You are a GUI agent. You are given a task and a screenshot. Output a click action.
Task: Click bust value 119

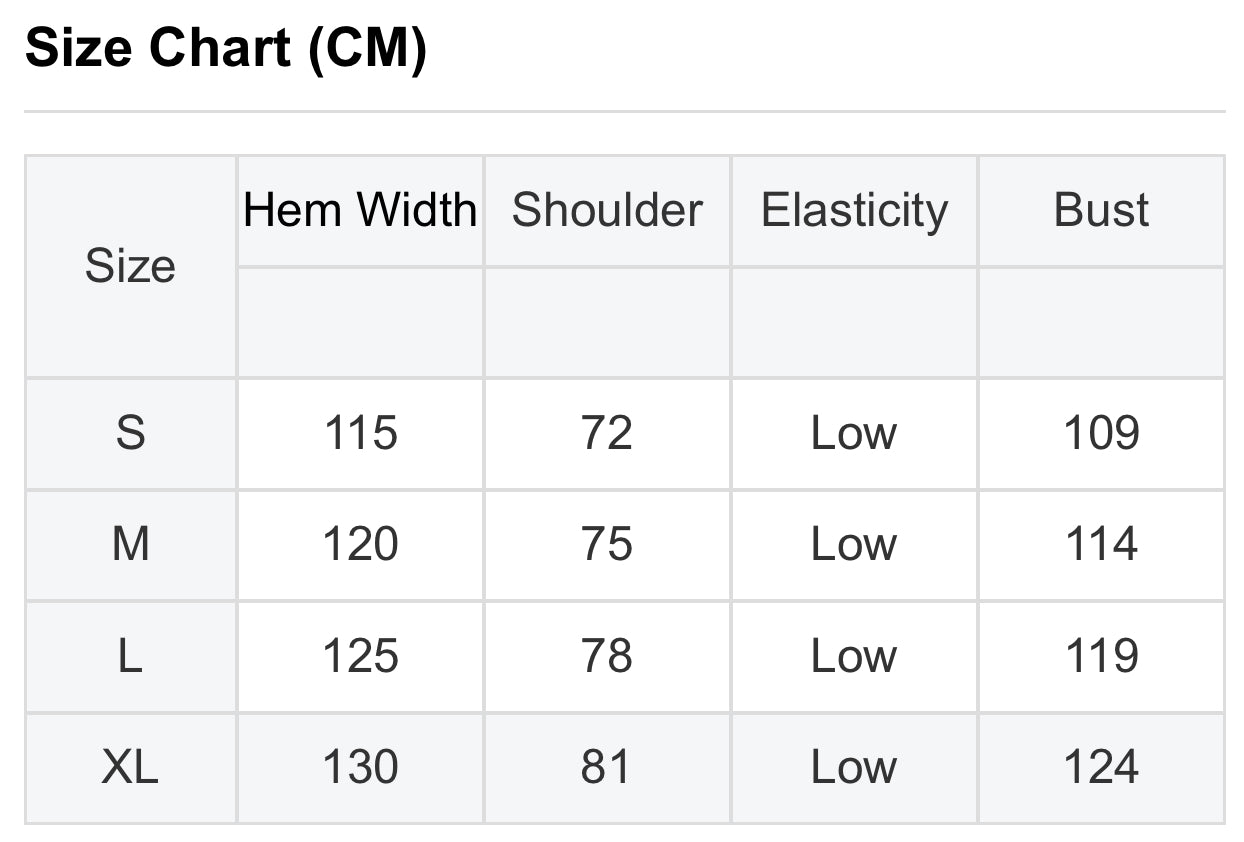pyautogui.click(x=1101, y=657)
